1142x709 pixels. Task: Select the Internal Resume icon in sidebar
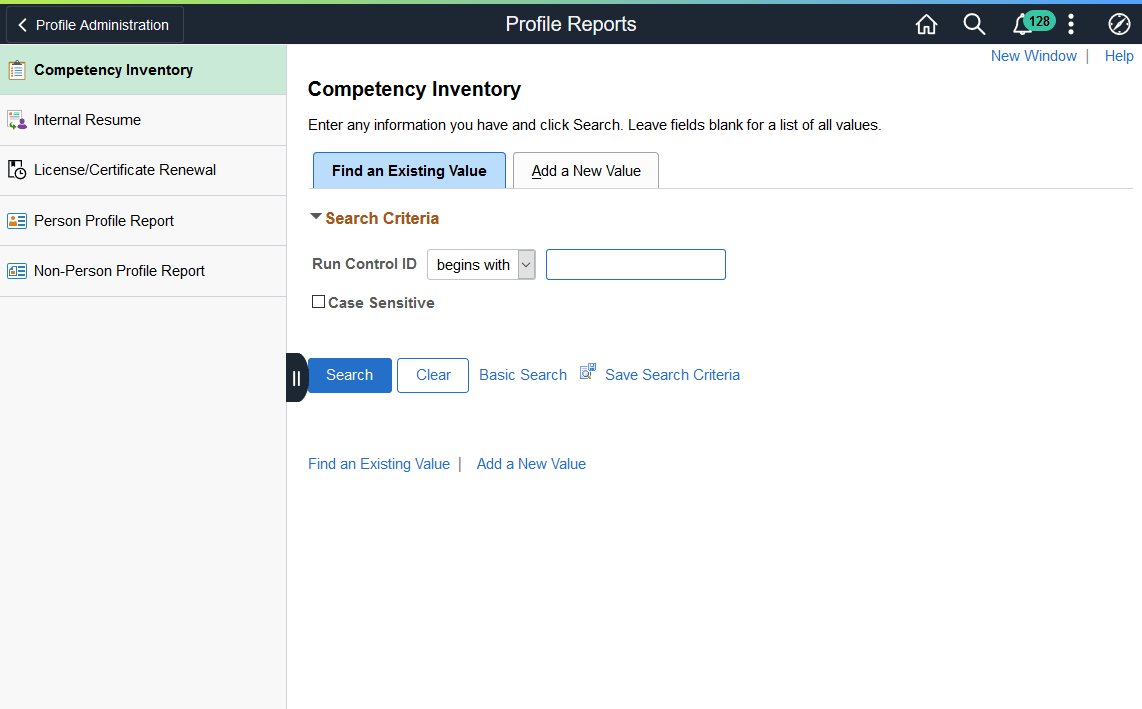point(17,119)
